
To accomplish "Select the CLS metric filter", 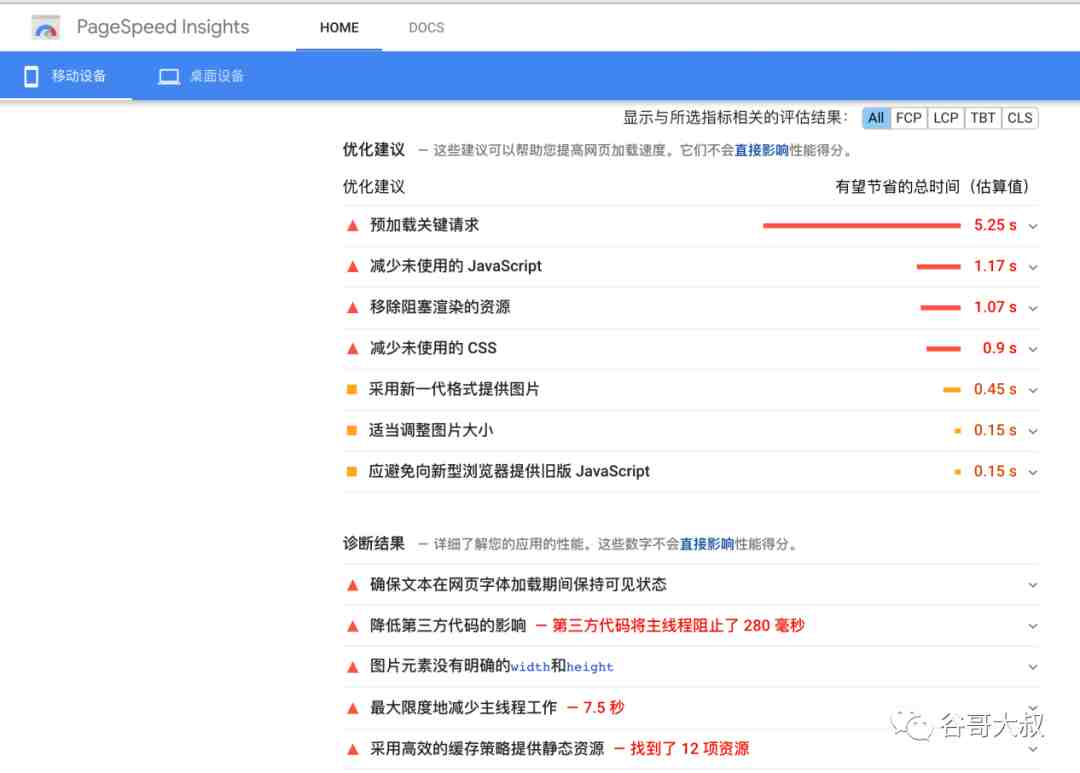I will click(1019, 118).
